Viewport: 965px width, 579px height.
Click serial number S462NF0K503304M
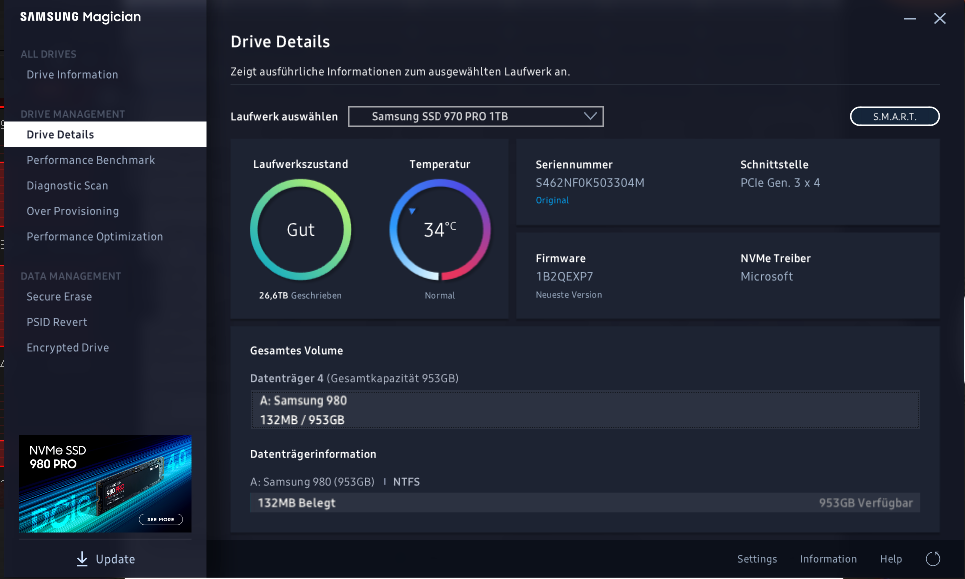pyautogui.click(x=590, y=183)
